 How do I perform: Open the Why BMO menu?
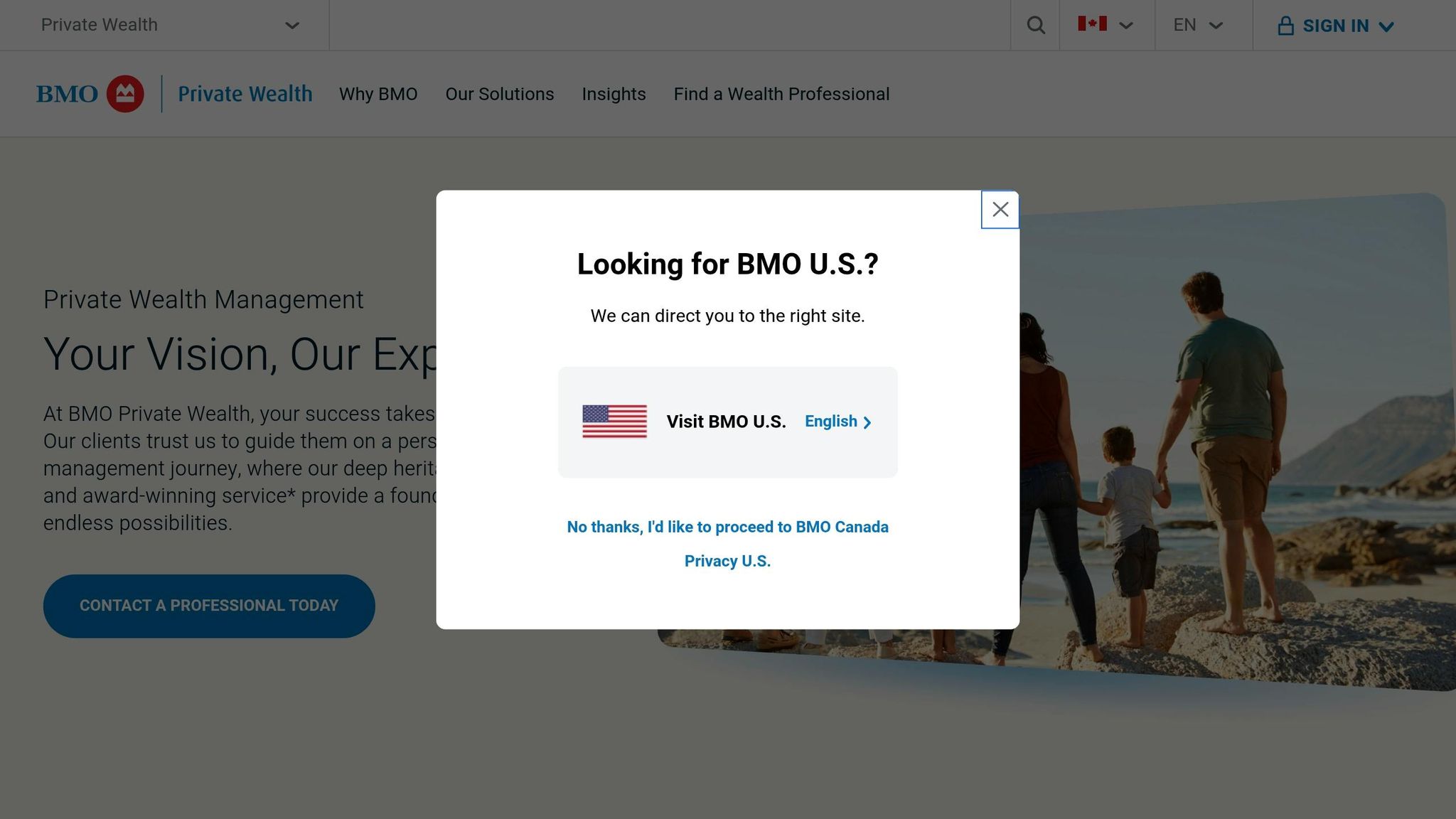[378, 94]
